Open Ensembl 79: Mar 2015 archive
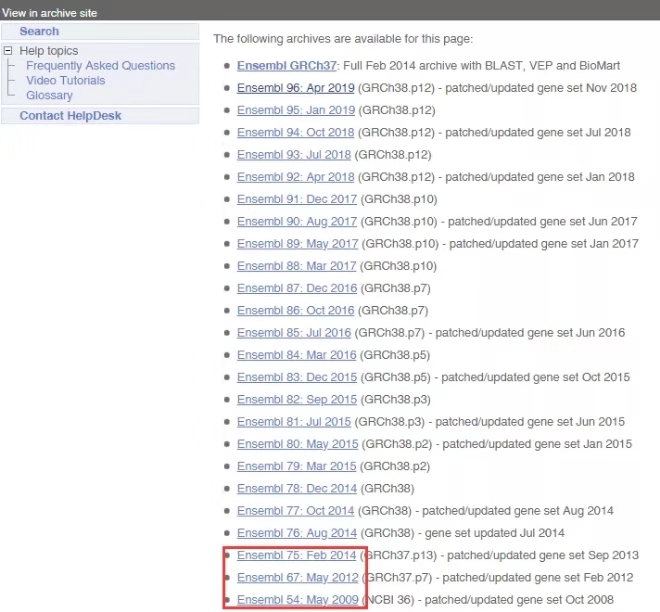Image resolution: width=660 pixels, height=612 pixels. (296, 466)
